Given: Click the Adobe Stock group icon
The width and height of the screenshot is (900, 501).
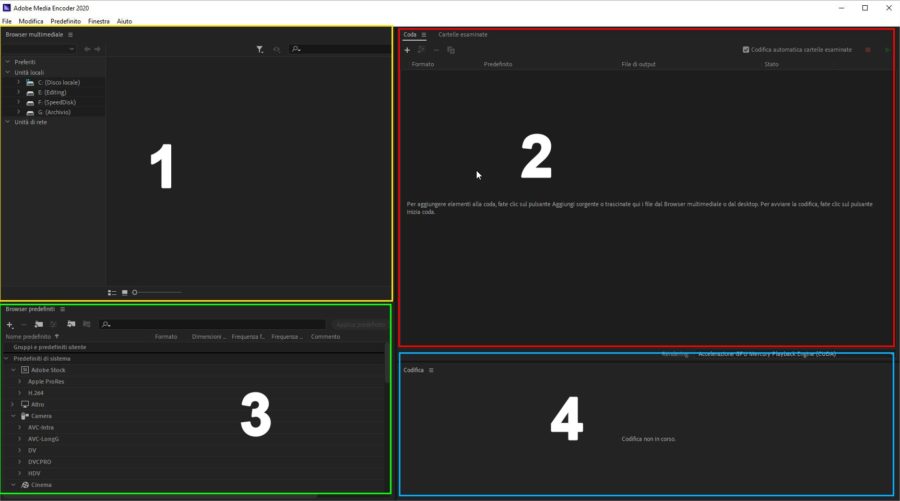Looking at the screenshot, I should pos(25,370).
